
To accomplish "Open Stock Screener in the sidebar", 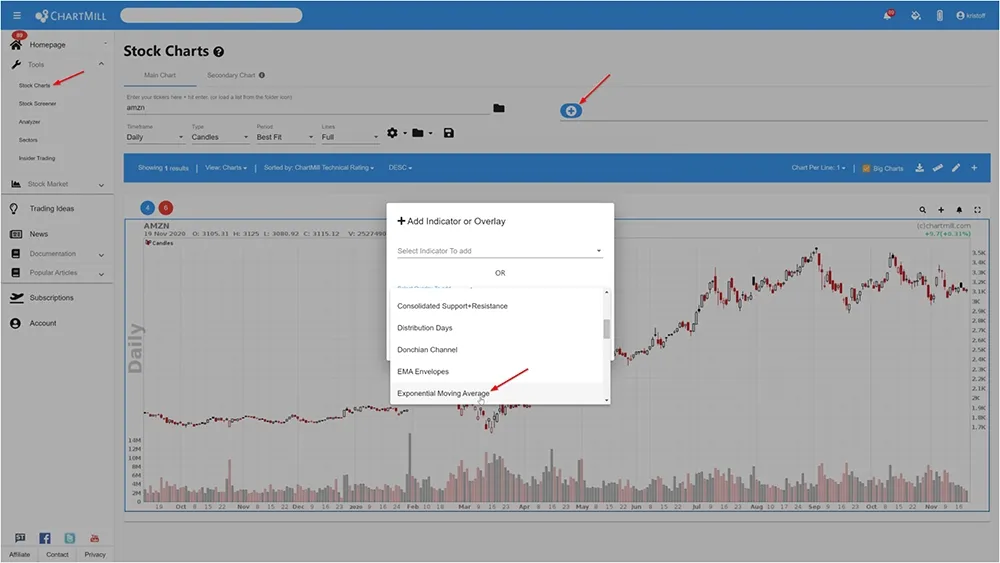I will (x=38, y=103).
